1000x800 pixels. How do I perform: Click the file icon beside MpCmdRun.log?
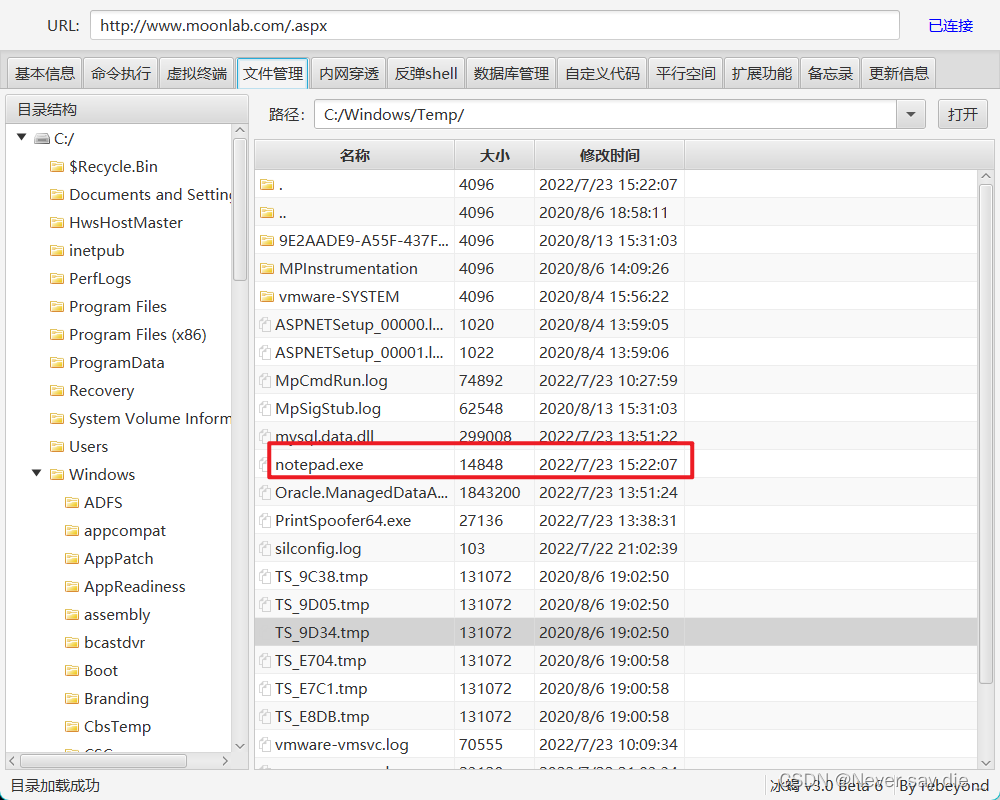tap(265, 381)
